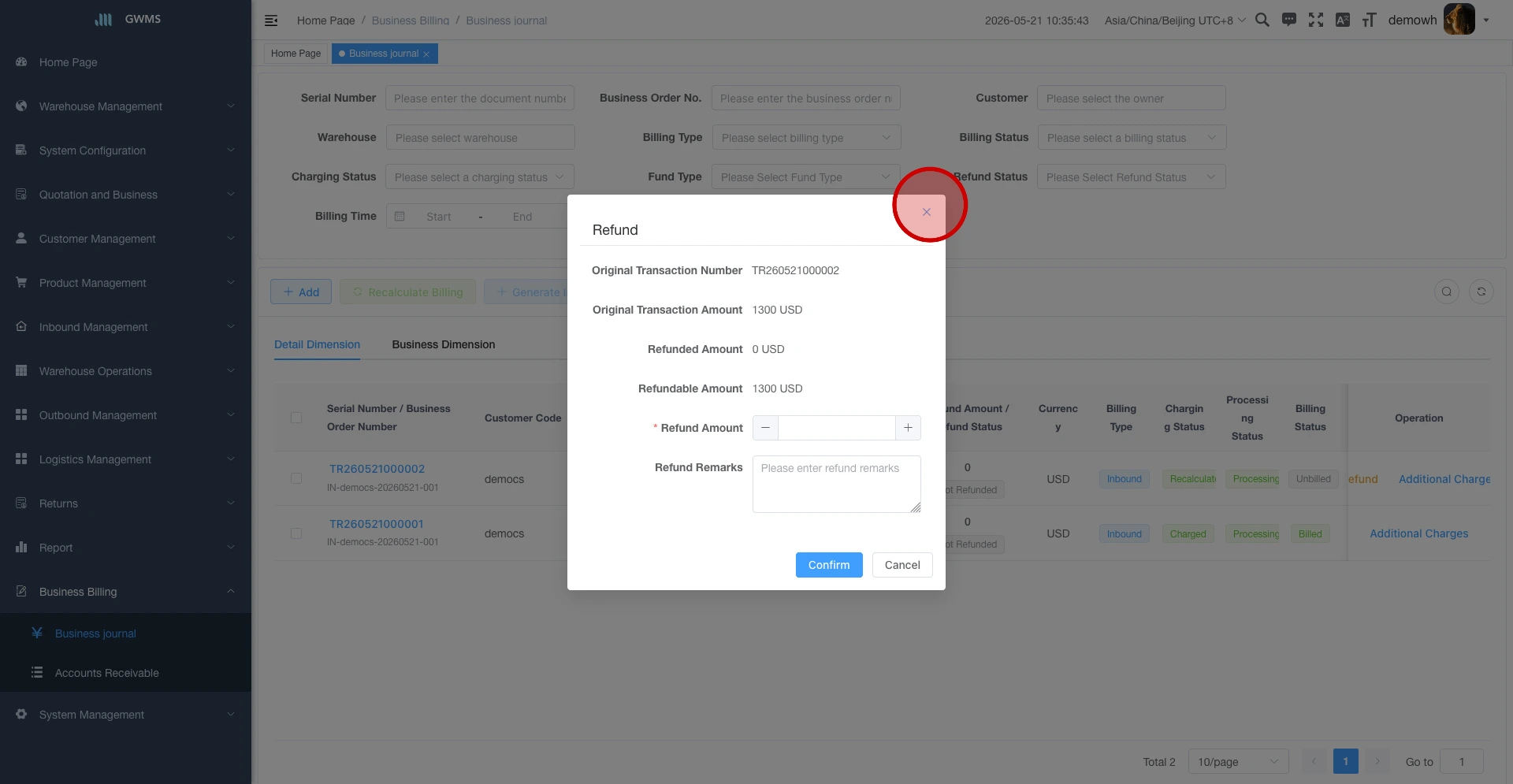This screenshot has width=1513, height=784.
Task: Click the Refund Remarks text area
Action: (837, 484)
